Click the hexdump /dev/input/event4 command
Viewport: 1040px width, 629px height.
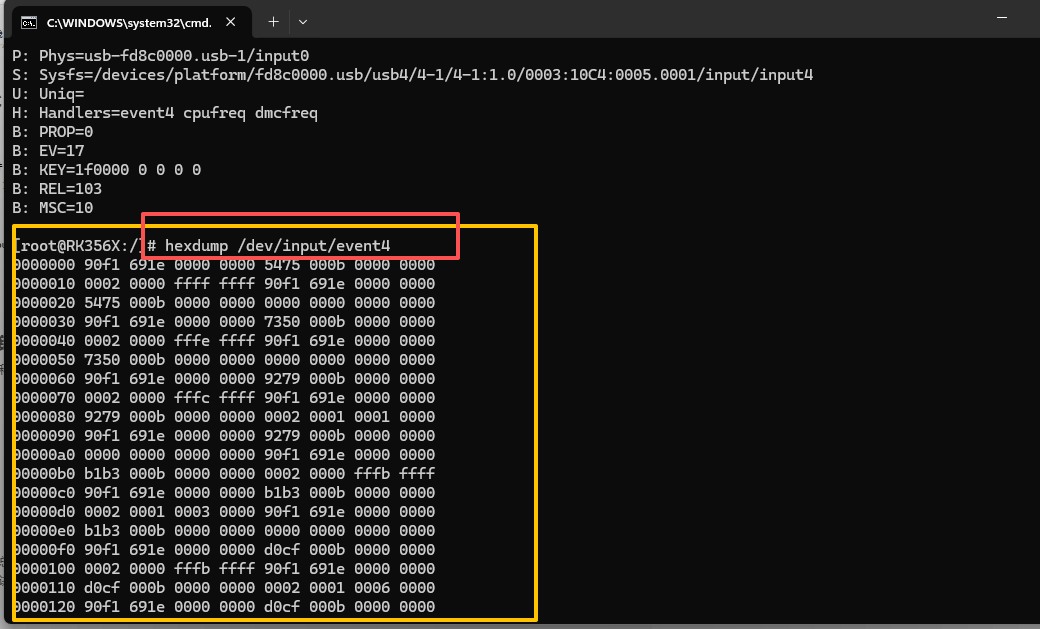(278, 245)
